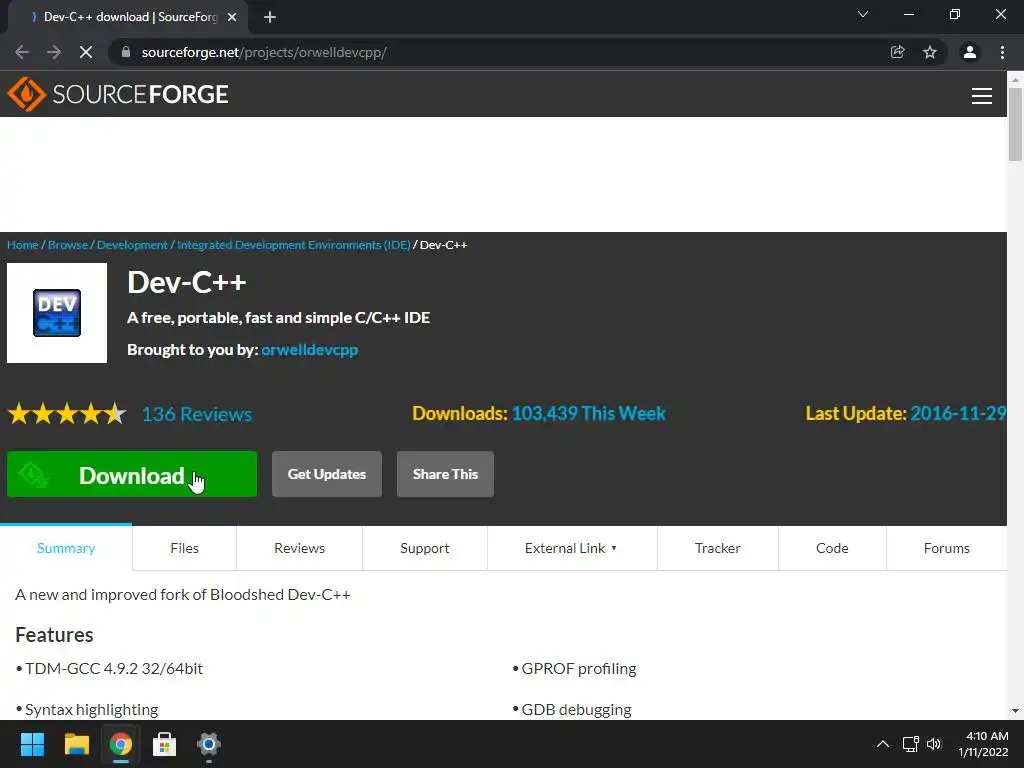The width and height of the screenshot is (1024, 768).
Task: Go to the Browse breadcrumb
Action: (x=68, y=245)
